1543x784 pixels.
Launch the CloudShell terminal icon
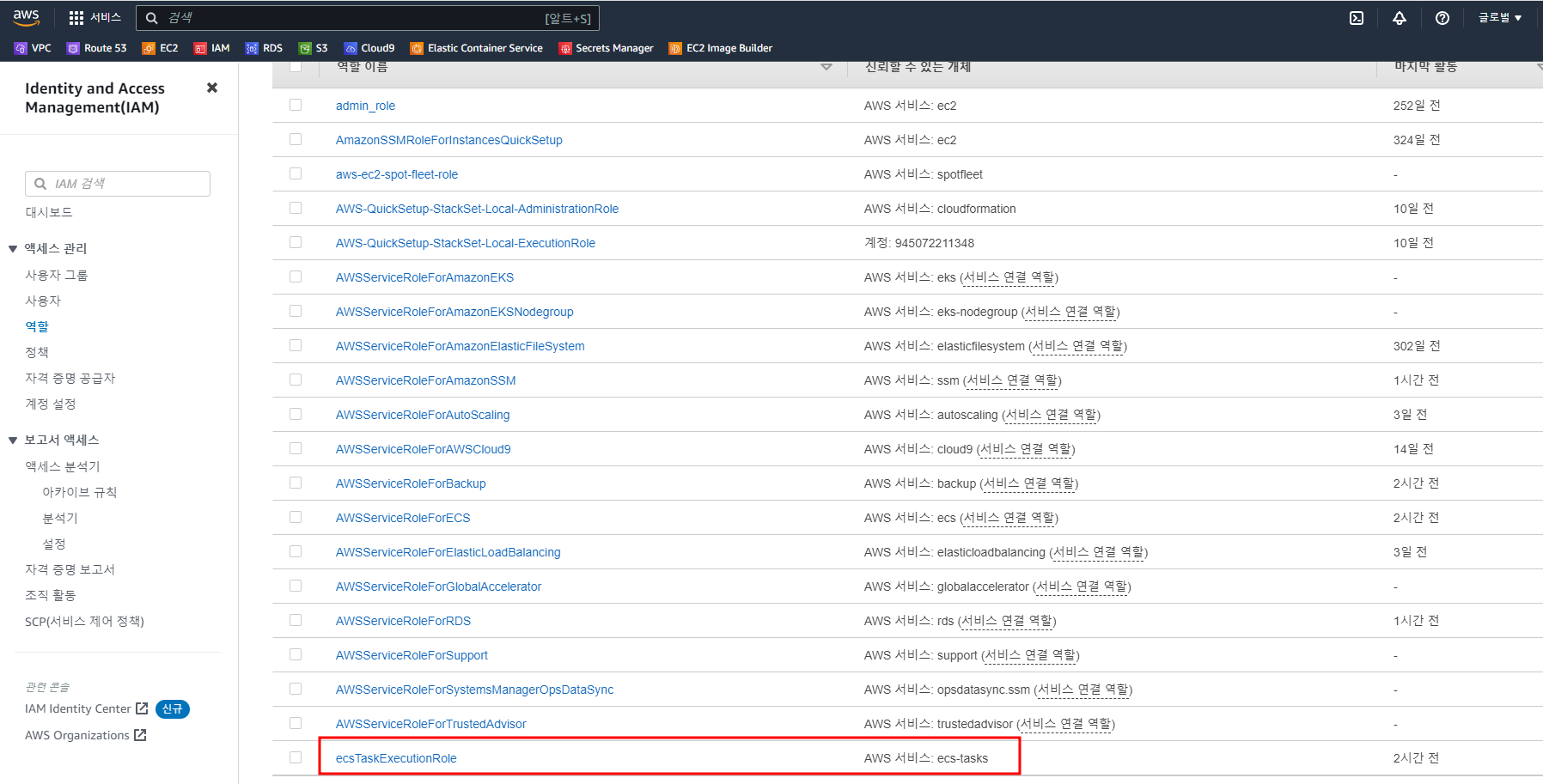(x=1357, y=18)
